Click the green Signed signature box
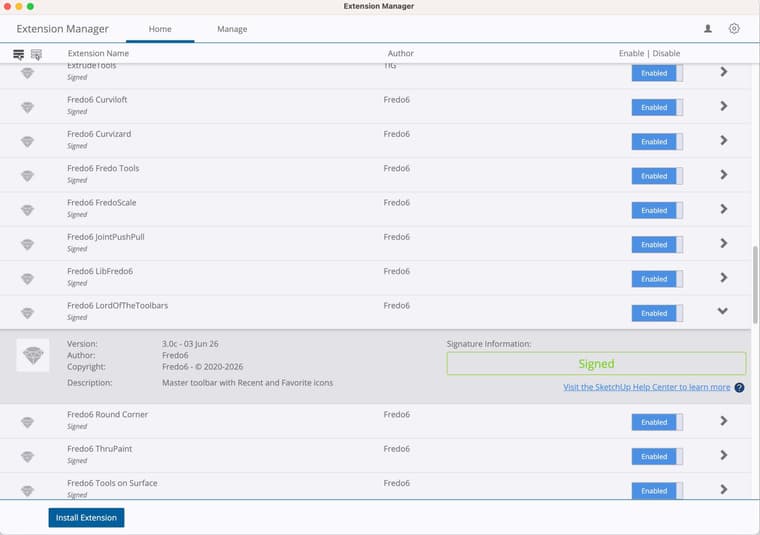 click(596, 363)
